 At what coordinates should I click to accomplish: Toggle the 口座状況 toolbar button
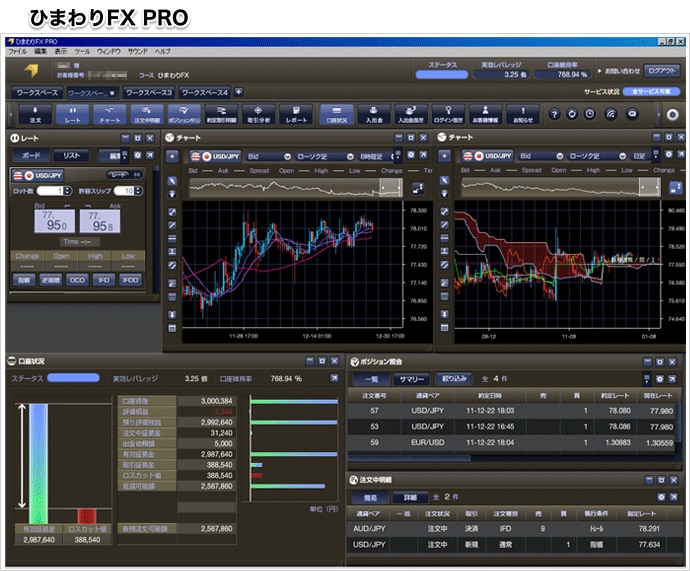(337, 114)
